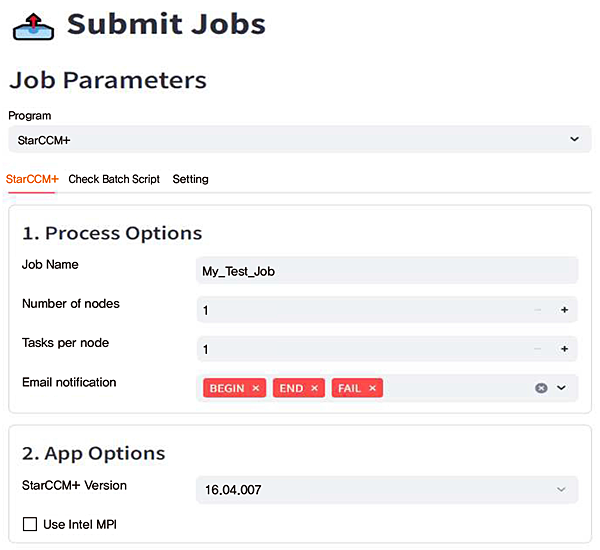Image resolution: width=600 pixels, height=550 pixels.
Task: Click the Job Name input field
Action: pos(387,271)
